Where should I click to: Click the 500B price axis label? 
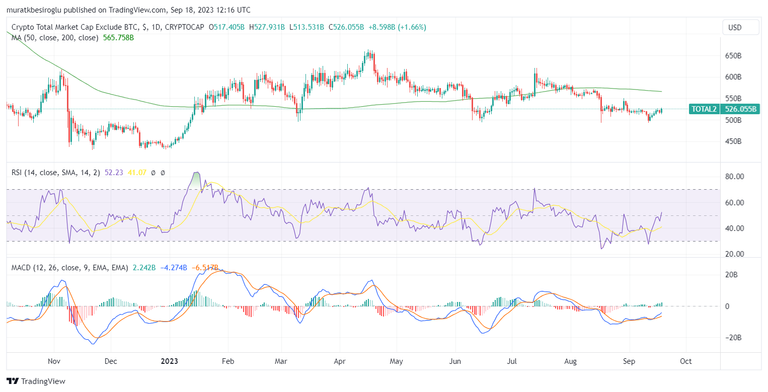tap(732, 120)
